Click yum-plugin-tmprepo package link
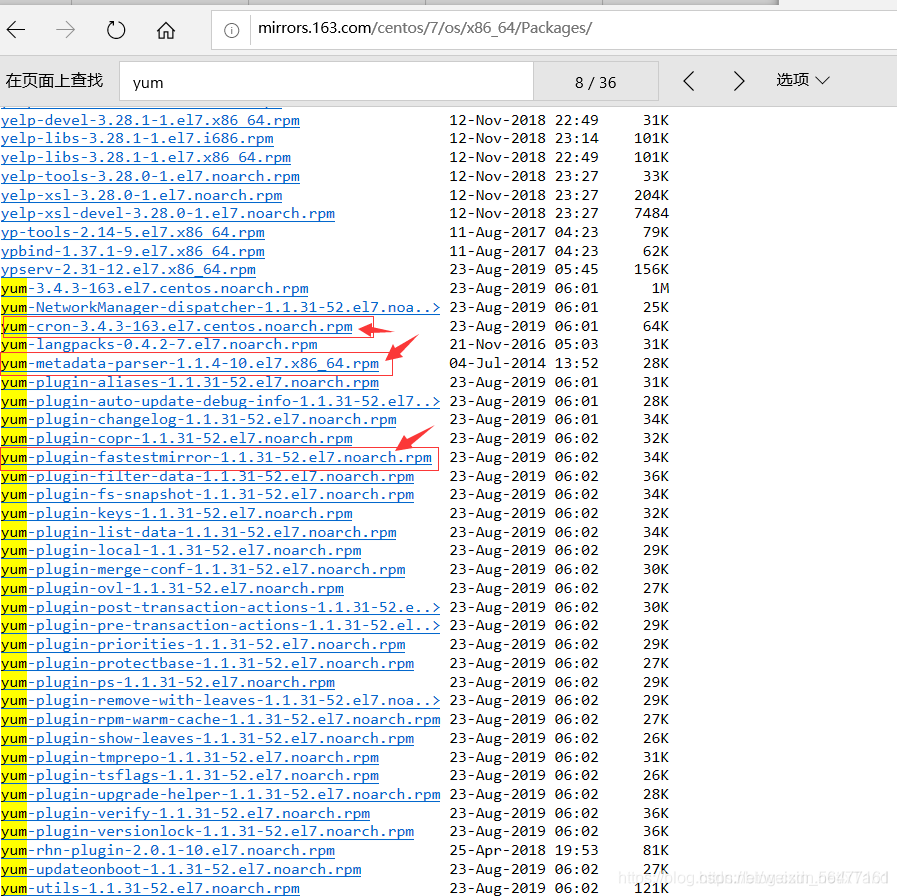This screenshot has height=896, width=897. (190, 757)
